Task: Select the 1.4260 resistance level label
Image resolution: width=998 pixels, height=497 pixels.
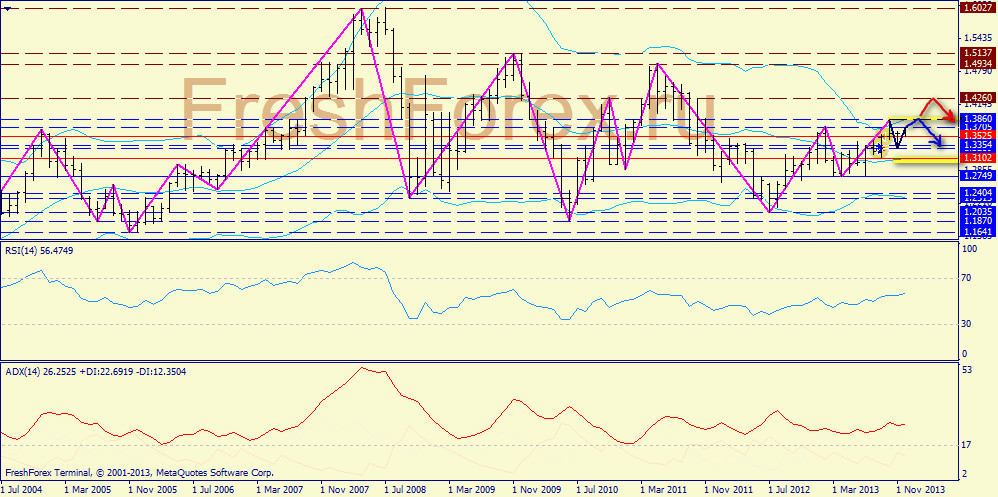Action: click(x=976, y=98)
